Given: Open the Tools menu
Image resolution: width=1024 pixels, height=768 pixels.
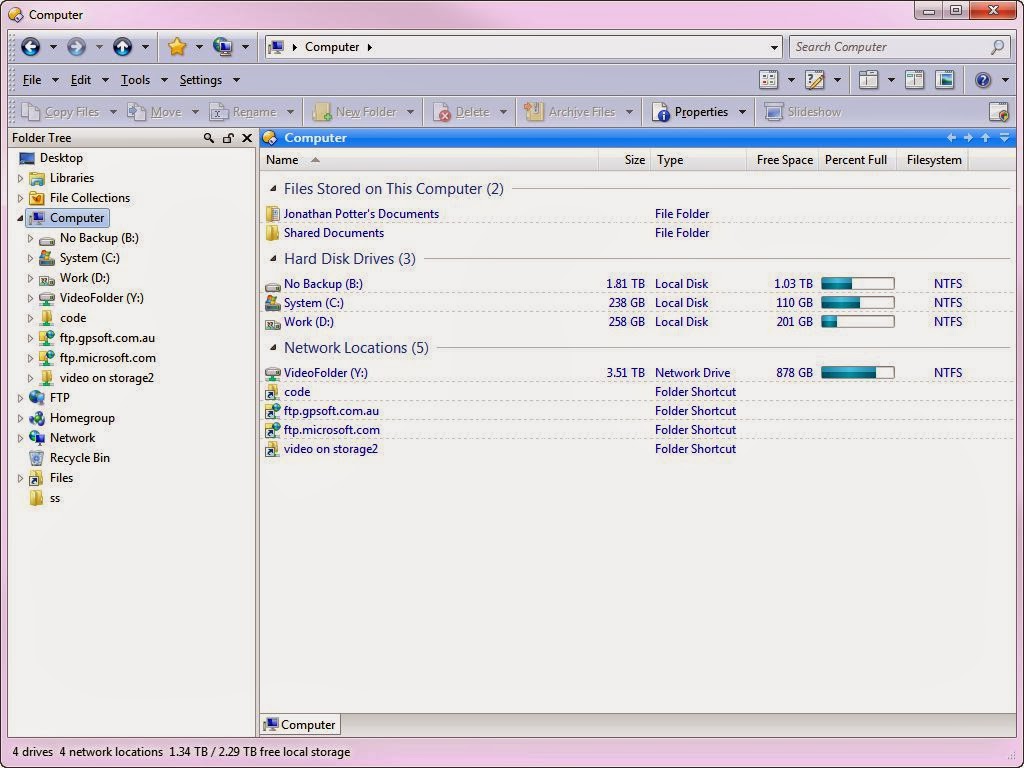Looking at the screenshot, I should pos(135,80).
